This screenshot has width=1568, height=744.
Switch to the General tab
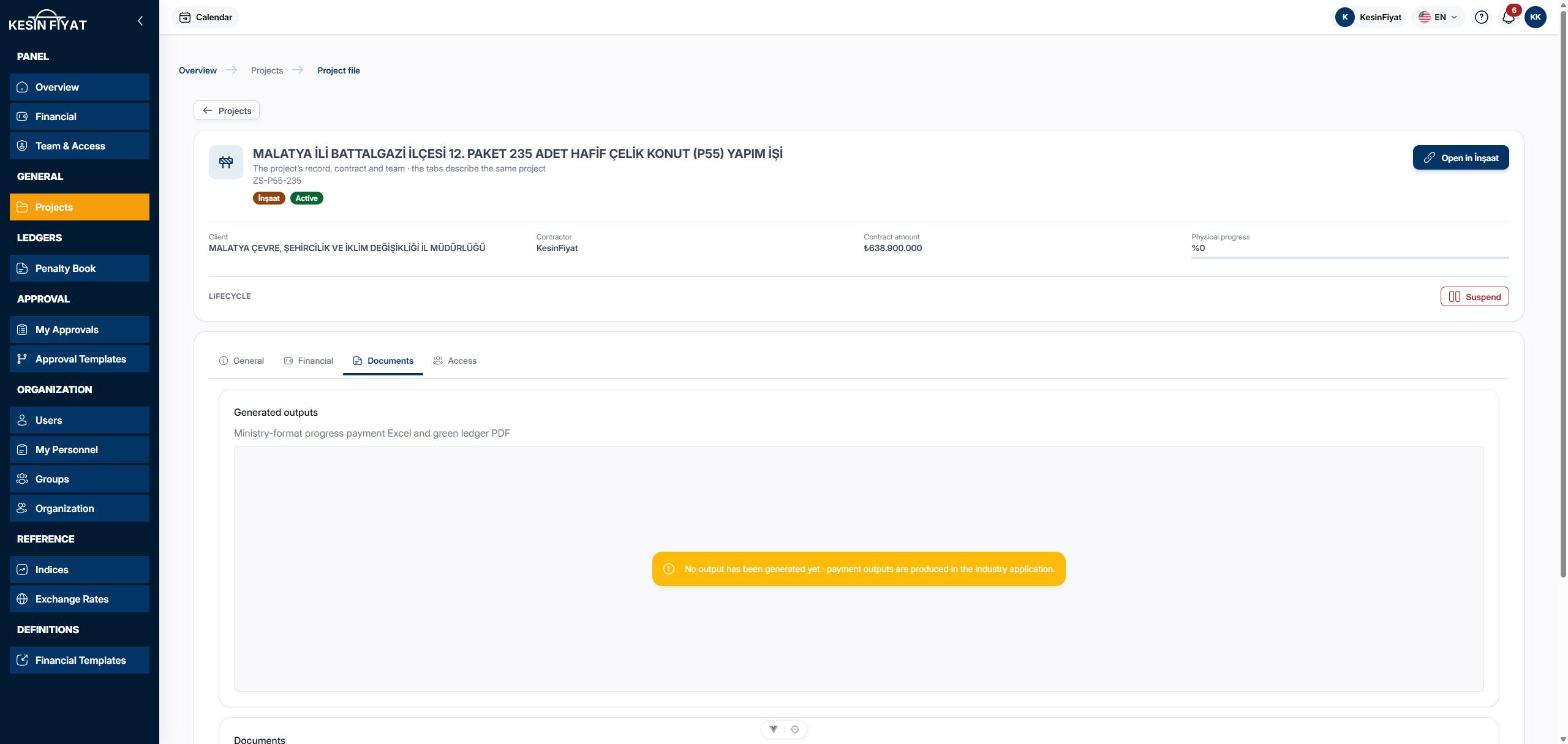[241, 361]
